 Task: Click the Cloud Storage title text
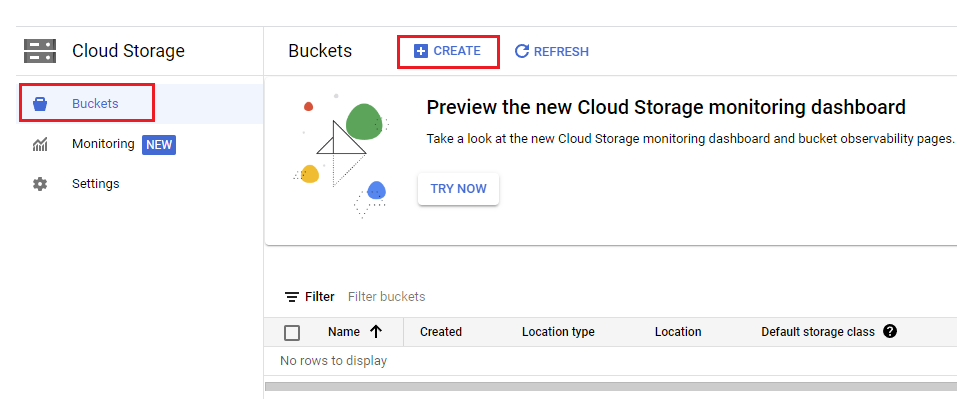pyautogui.click(x=128, y=51)
